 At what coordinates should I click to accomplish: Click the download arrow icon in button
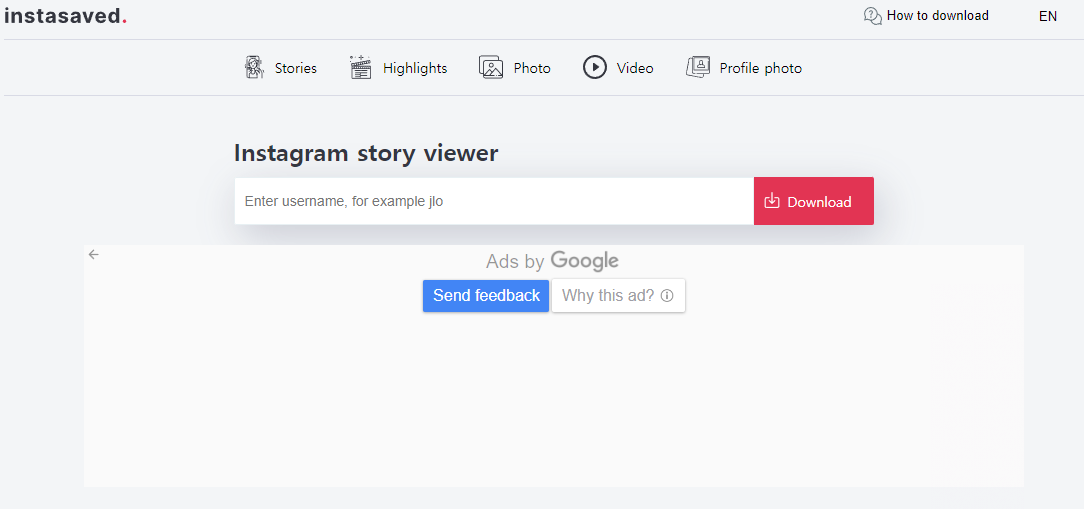[x=772, y=201]
